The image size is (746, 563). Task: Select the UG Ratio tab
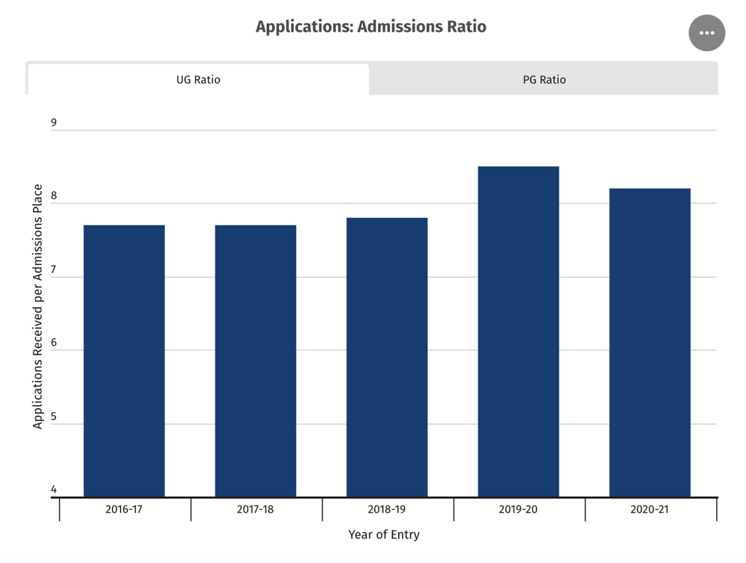pos(198,80)
